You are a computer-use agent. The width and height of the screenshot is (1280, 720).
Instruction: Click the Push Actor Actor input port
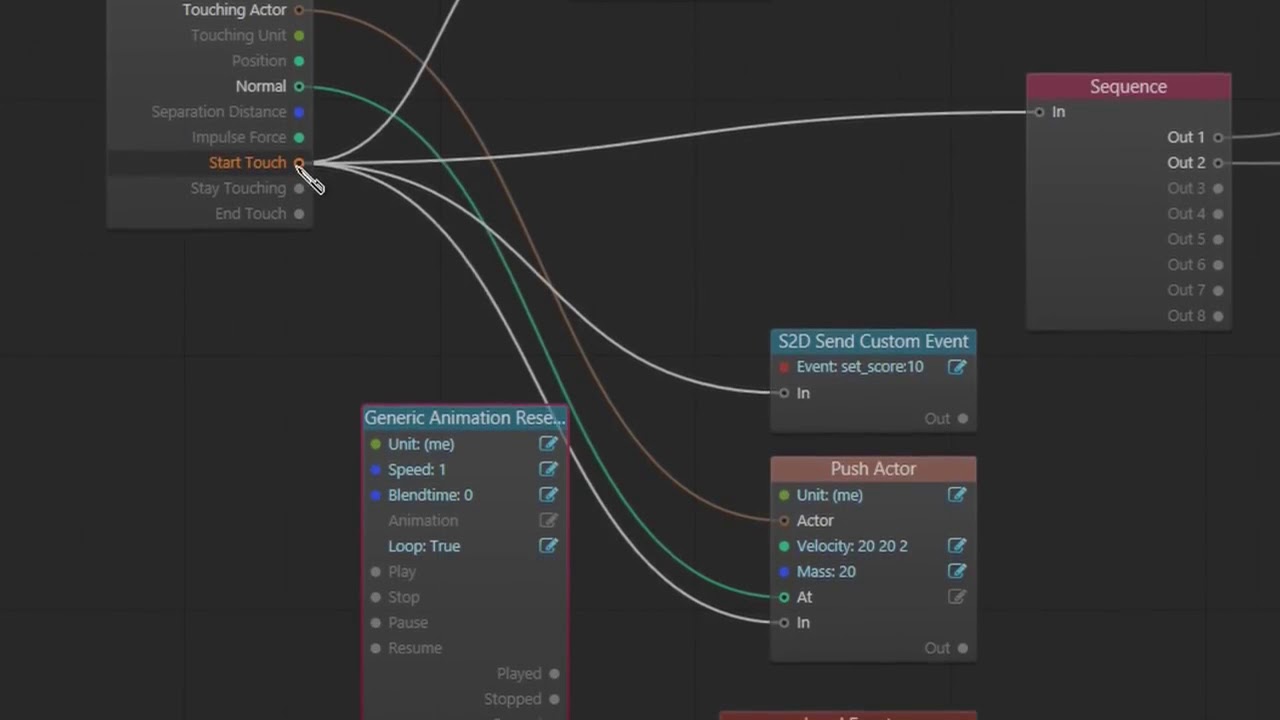pos(784,520)
